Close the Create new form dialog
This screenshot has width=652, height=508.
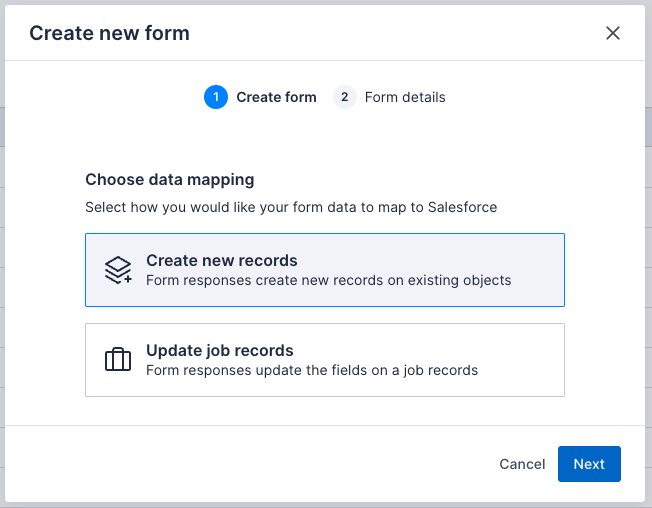point(612,33)
